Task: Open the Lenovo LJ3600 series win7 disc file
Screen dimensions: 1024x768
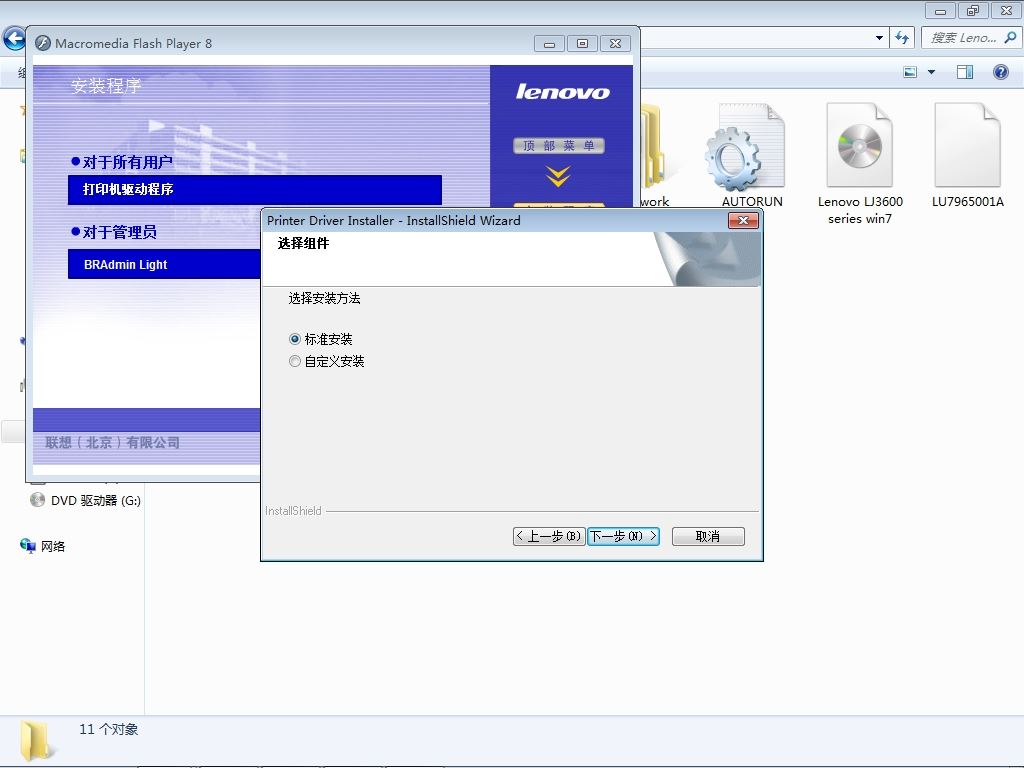Action: point(860,165)
